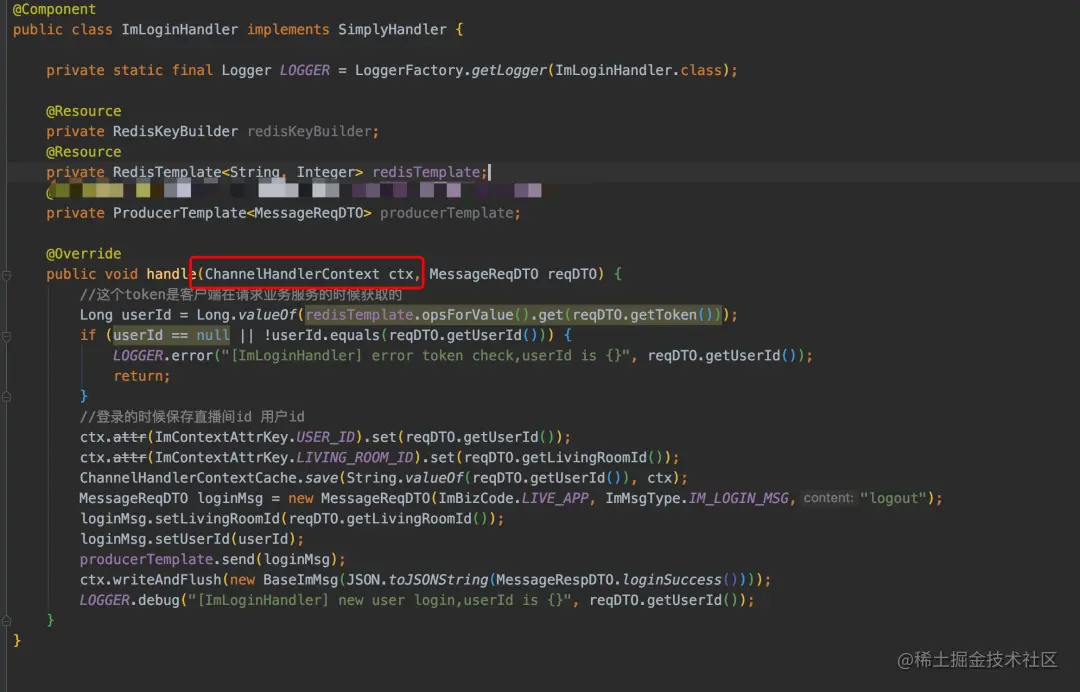Click the LIVE_APP constant

(x=554, y=498)
